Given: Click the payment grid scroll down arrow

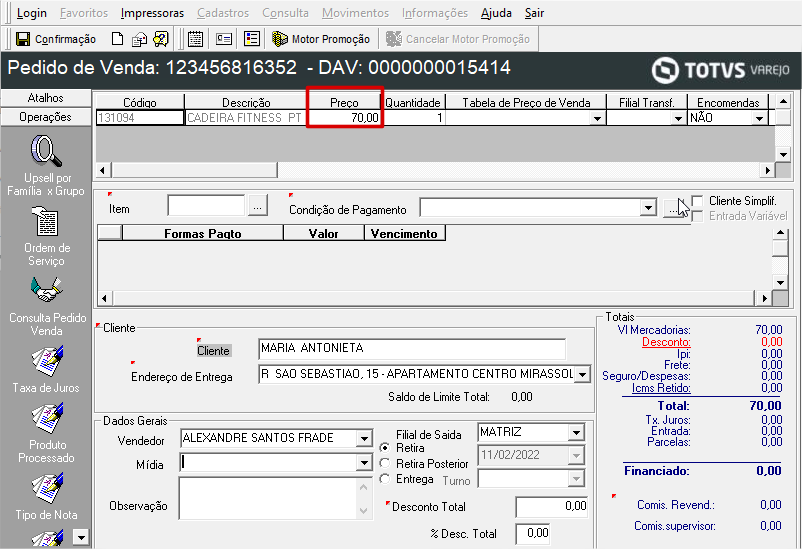Looking at the screenshot, I should [780, 282].
